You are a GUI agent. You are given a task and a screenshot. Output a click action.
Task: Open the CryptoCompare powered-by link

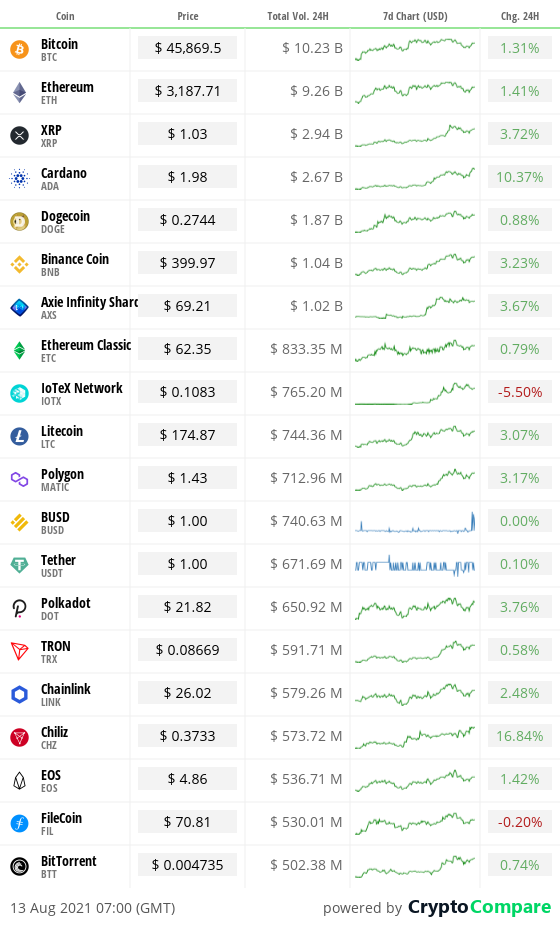479,907
